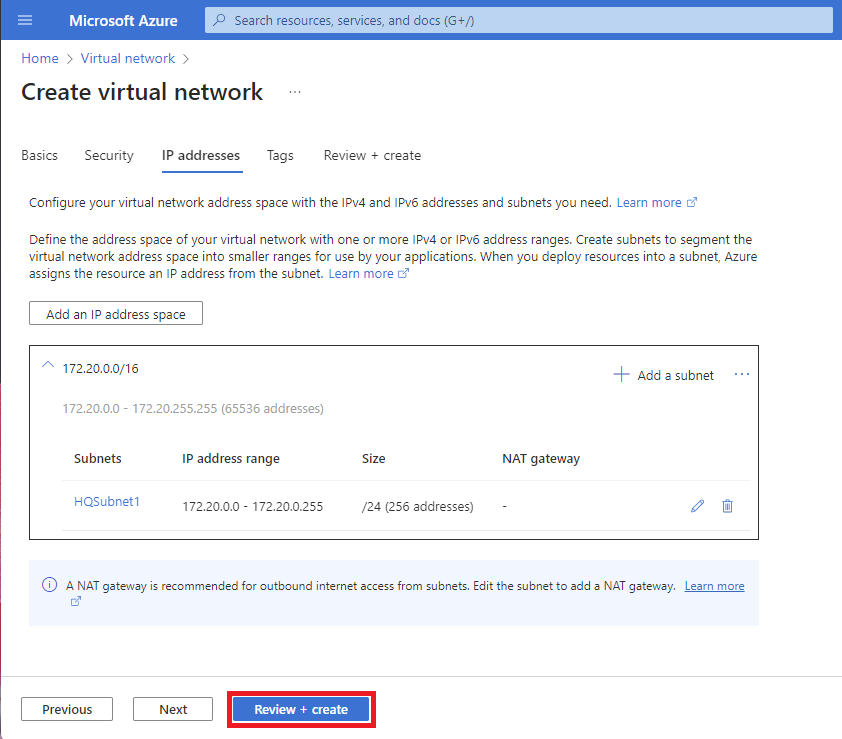
Task: Open the Azure portal hamburger menu
Action: 25,20
